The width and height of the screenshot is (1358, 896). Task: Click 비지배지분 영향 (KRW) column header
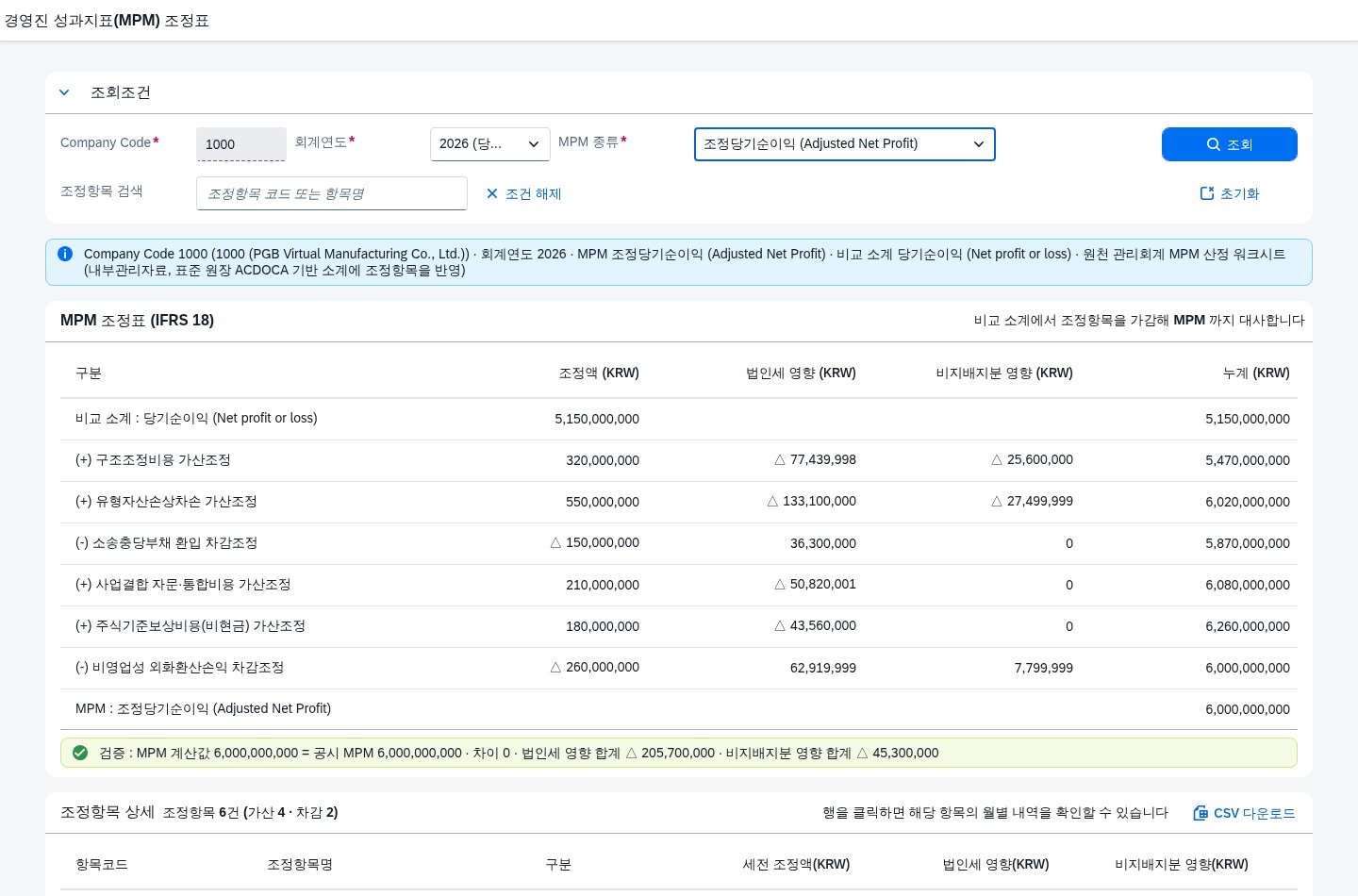[1004, 373]
